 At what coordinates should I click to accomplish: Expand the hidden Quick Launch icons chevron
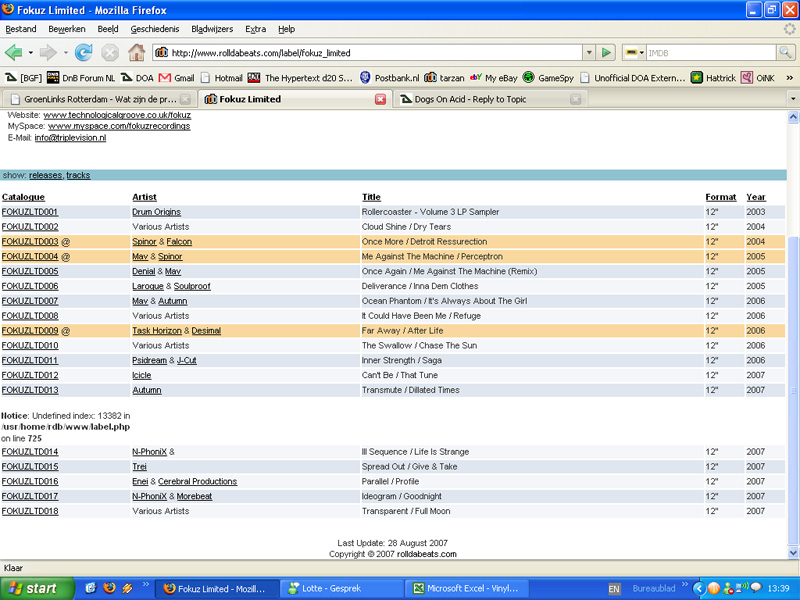pos(145,585)
